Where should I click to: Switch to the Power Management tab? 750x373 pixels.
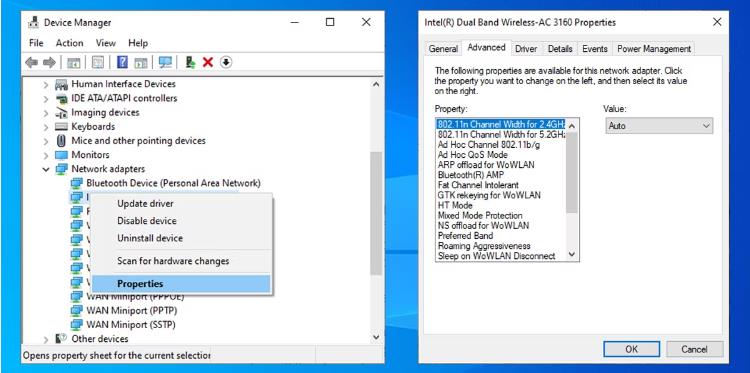(654, 49)
